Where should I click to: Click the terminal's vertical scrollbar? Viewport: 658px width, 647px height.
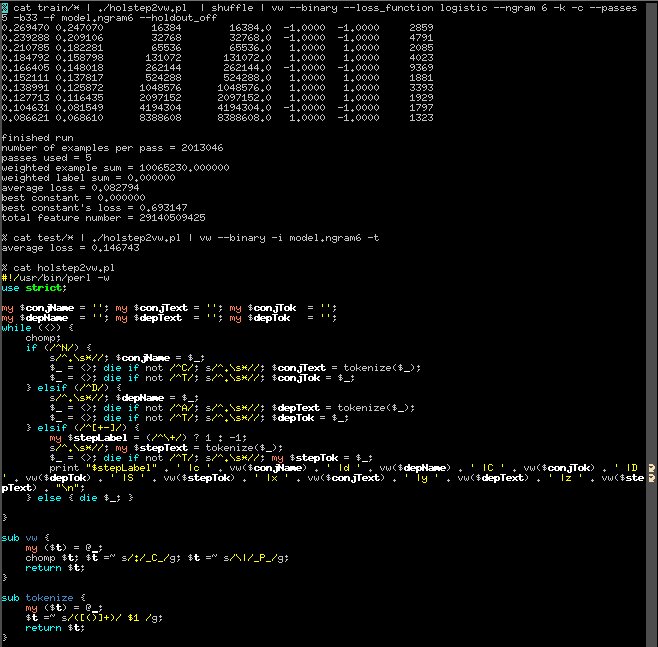(652, 324)
